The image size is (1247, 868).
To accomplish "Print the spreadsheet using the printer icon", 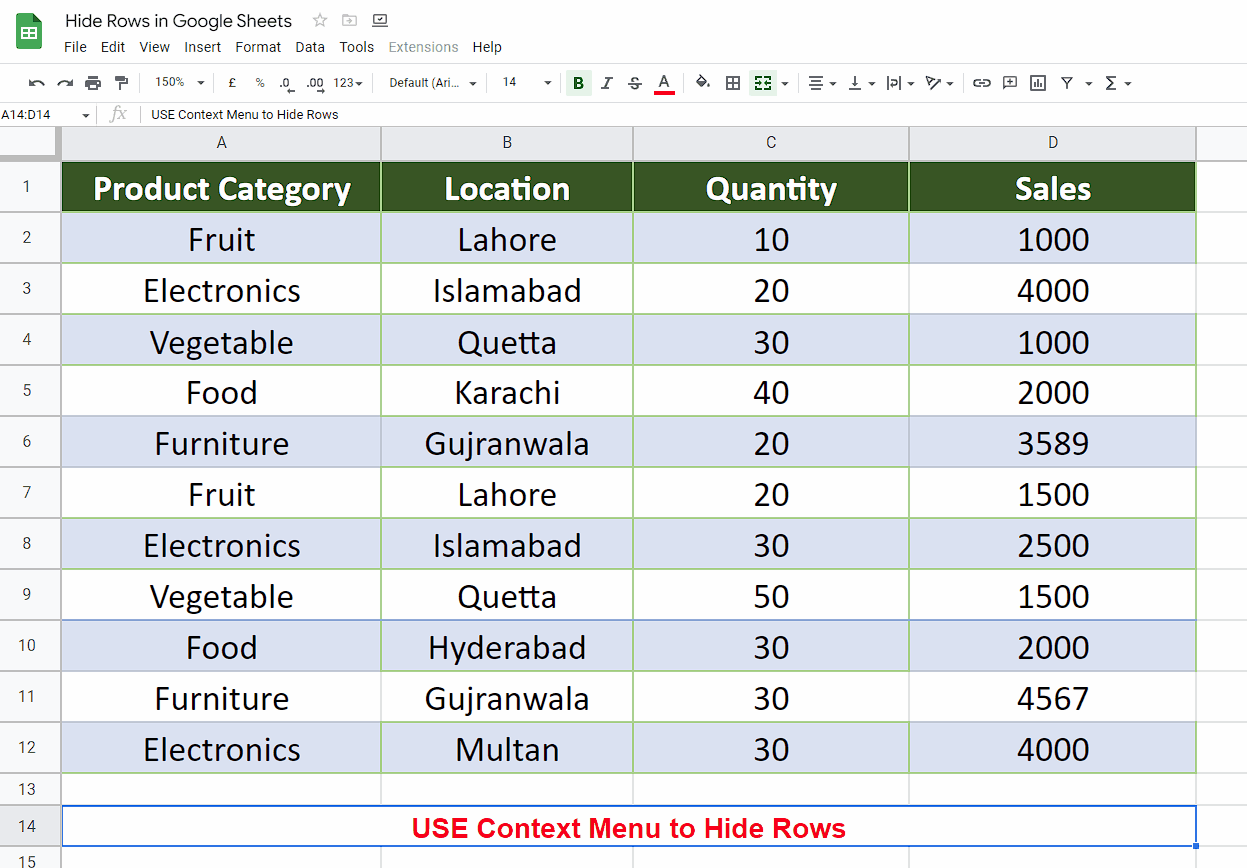I will tap(93, 83).
